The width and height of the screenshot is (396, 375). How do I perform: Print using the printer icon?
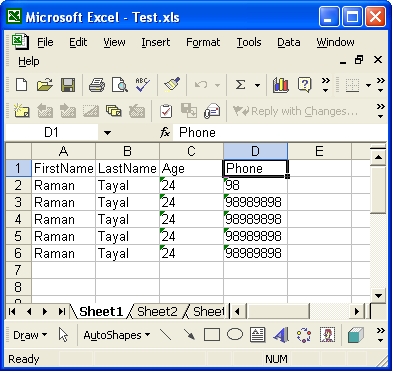coord(97,85)
